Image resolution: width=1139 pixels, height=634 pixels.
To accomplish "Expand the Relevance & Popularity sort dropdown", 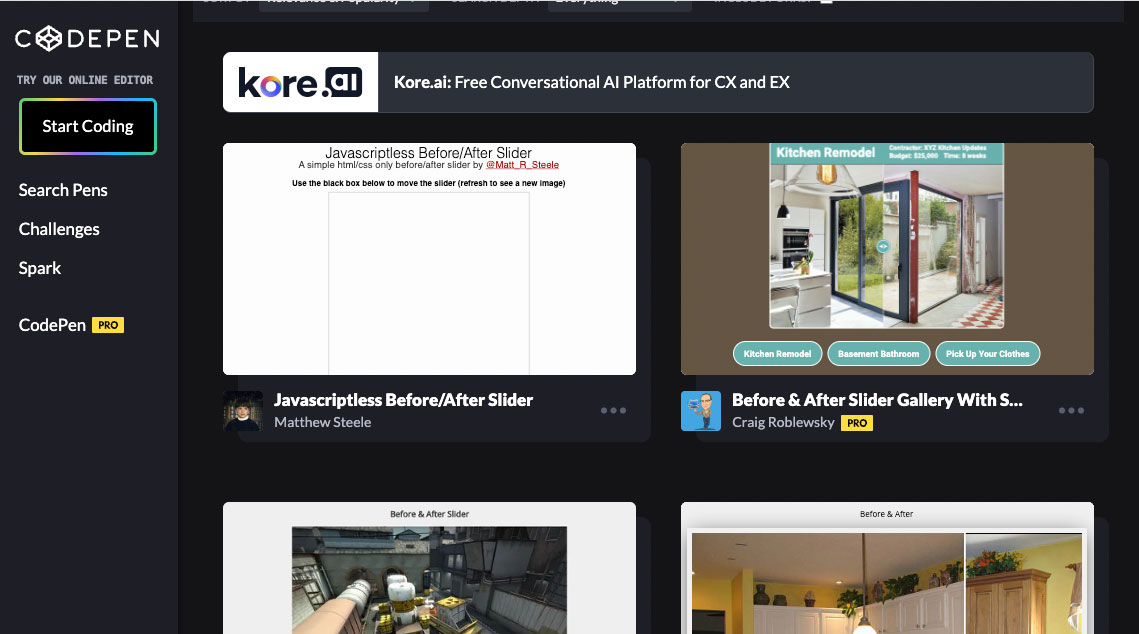I will (343, 2).
